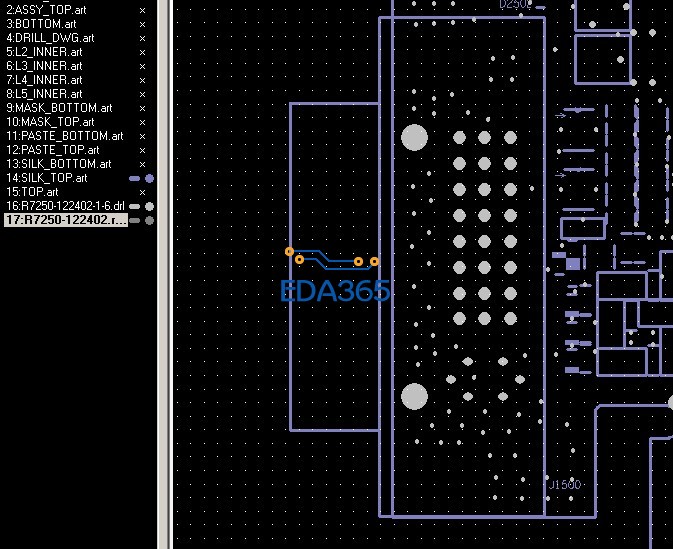Click draw color swatch of SILK_TOP layer
This screenshot has height=549, width=673.
tap(135, 179)
